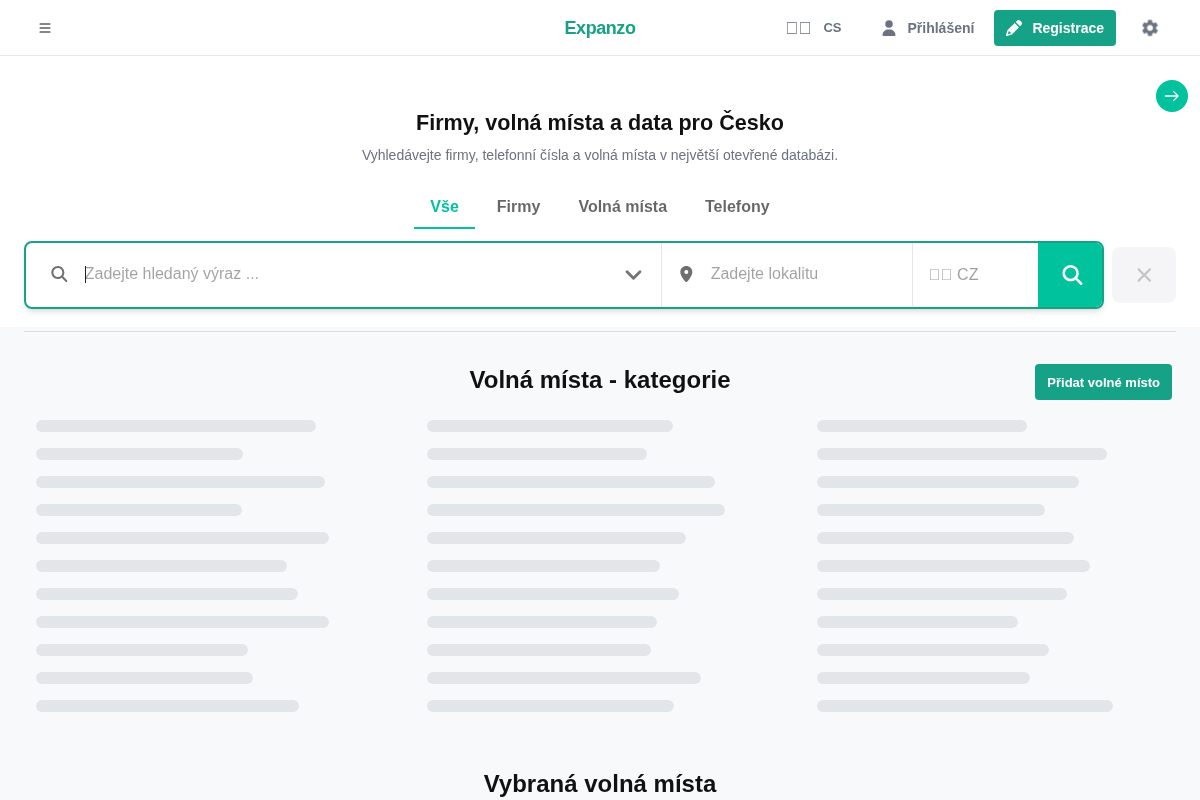The width and height of the screenshot is (1200, 800).
Task: Click the user icon beside Přihlášení
Action: [889, 28]
